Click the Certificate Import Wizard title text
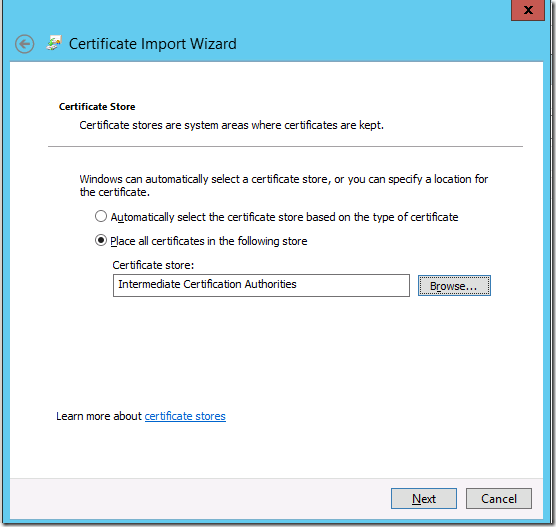The width and height of the screenshot is (556, 527). click(x=152, y=44)
